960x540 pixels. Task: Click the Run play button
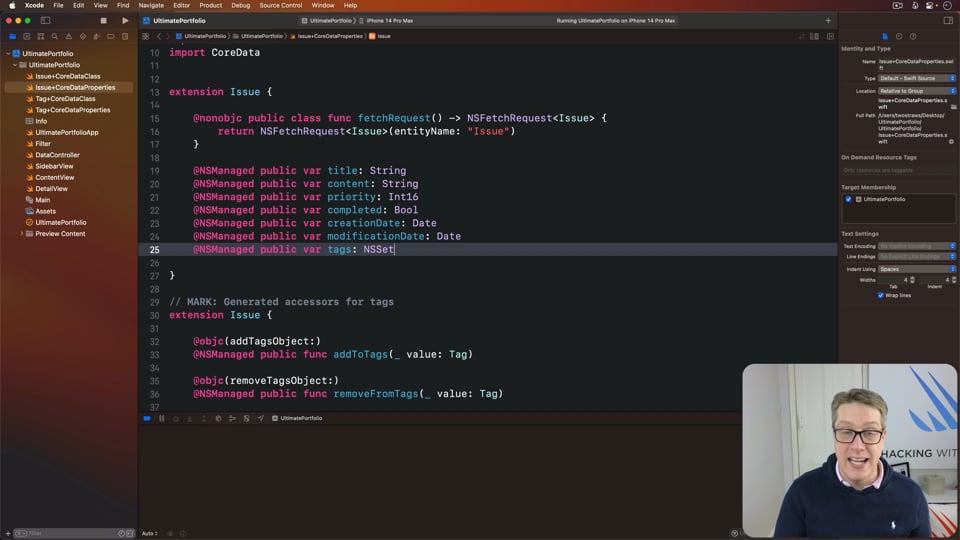pos(125,20)
